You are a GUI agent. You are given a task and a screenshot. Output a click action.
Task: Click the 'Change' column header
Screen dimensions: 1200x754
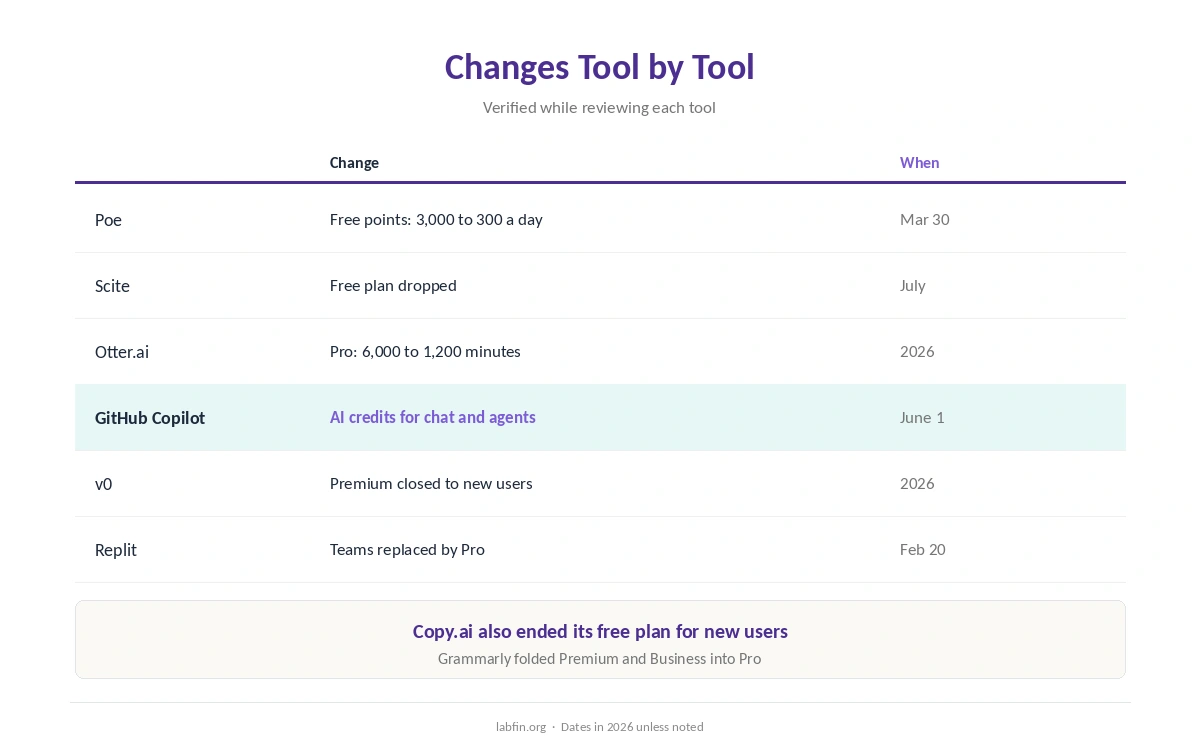[354, 162]
